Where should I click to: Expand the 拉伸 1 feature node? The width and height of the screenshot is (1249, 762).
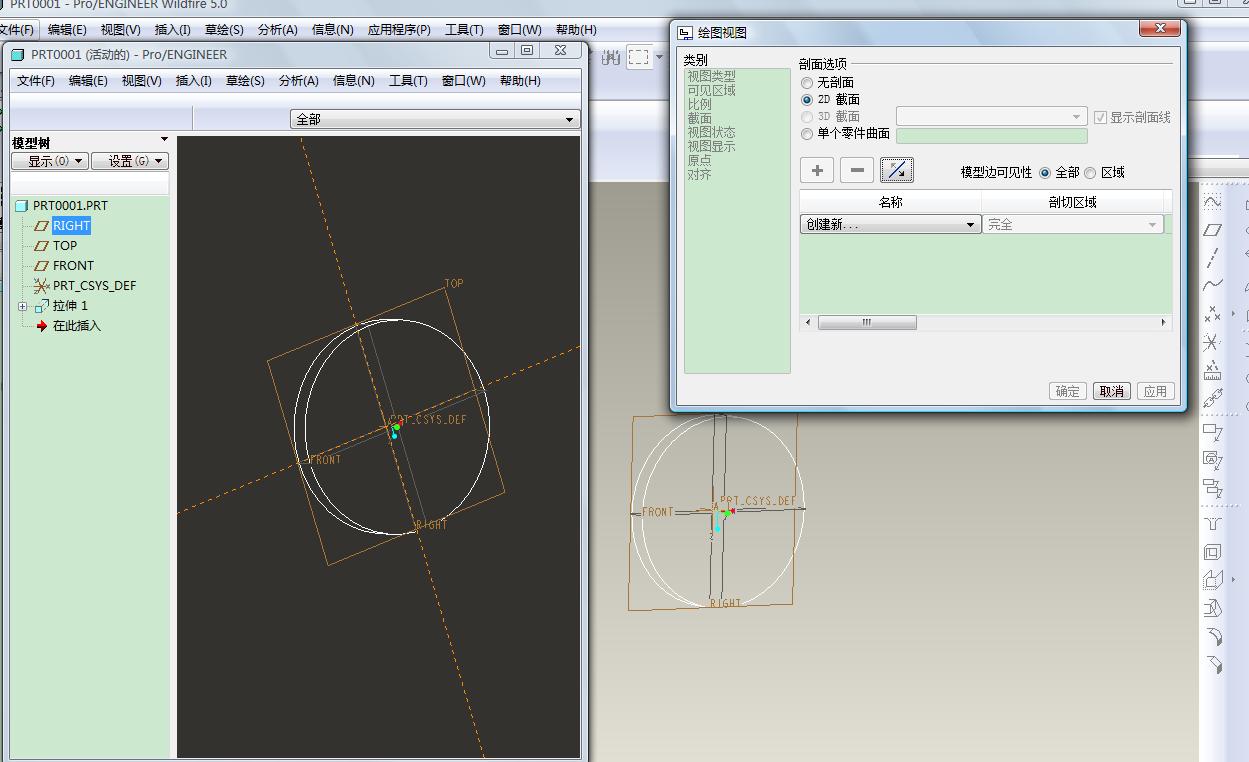click(22, 306)
